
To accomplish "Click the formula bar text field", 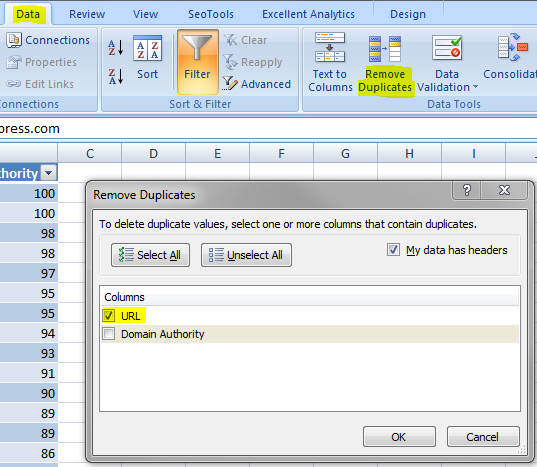I will [268, 128].
